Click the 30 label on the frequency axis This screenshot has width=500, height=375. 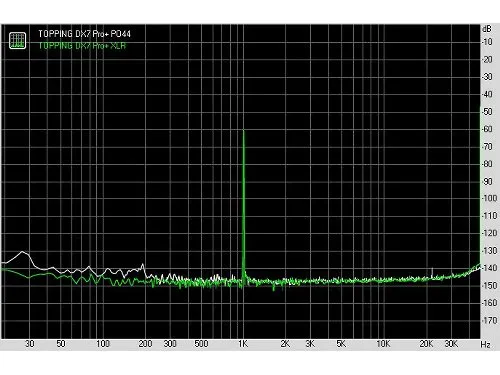pyautogui.click(x=30, y=344)
